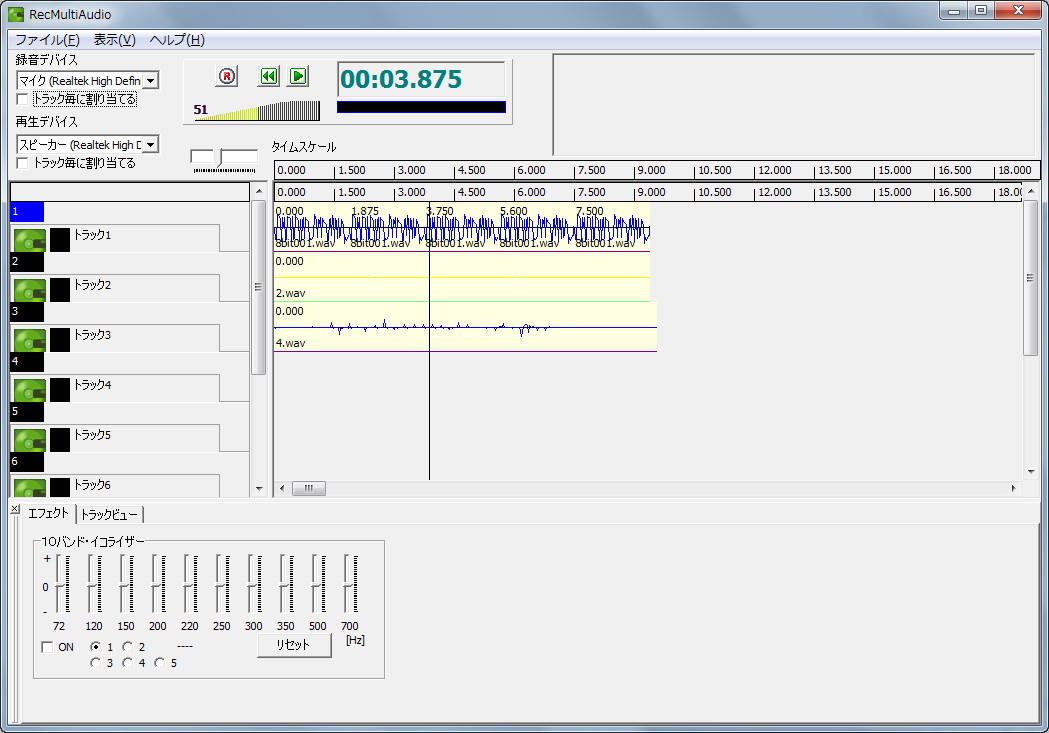This screenshot has width=1049, height=733.
Task: Click the timeline horizontal scrollbar
Action: 308,488
